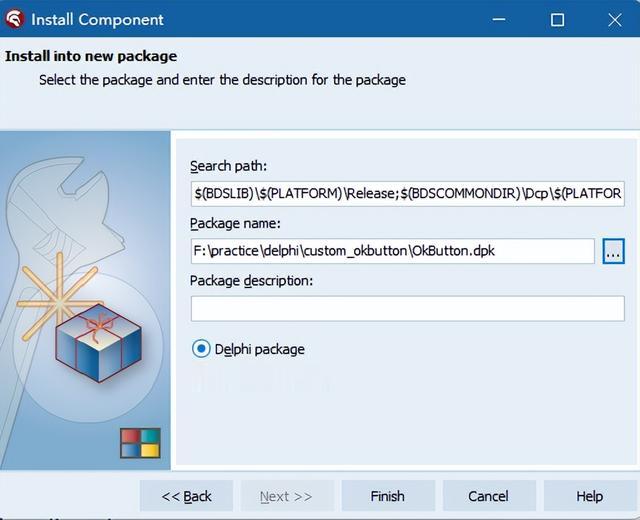This screenshot has height=520, width=640.
Task: Cancel the component installation
Action: point(489,496)
